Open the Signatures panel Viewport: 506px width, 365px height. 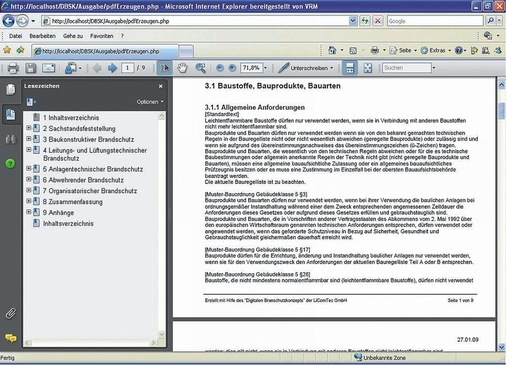11,139
